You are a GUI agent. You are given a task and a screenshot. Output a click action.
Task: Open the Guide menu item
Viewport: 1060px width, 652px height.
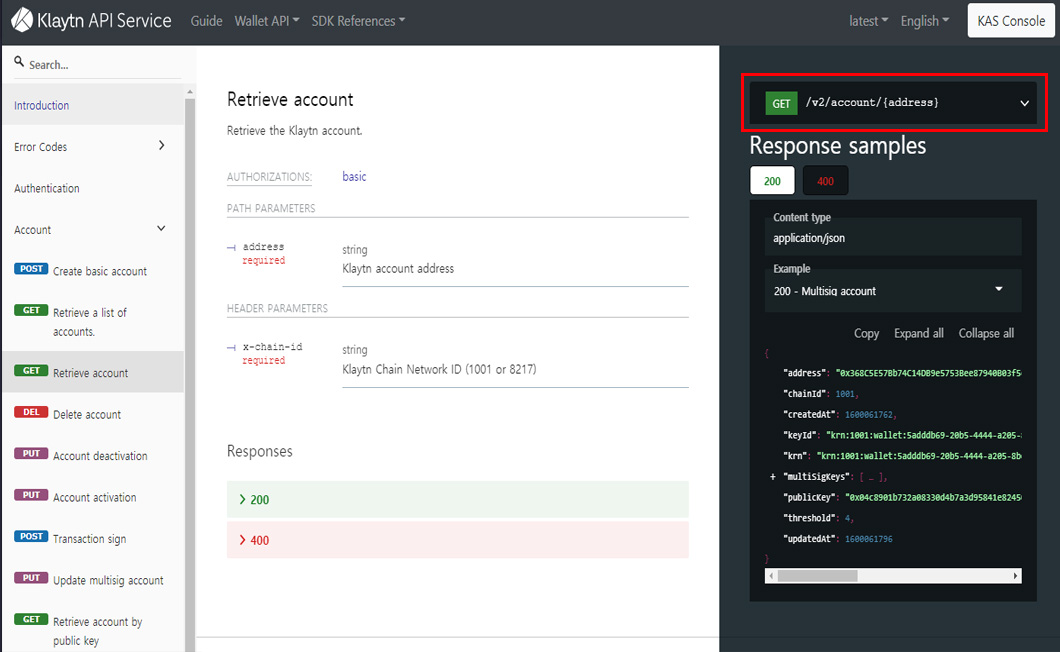click(x=206, y=21)
